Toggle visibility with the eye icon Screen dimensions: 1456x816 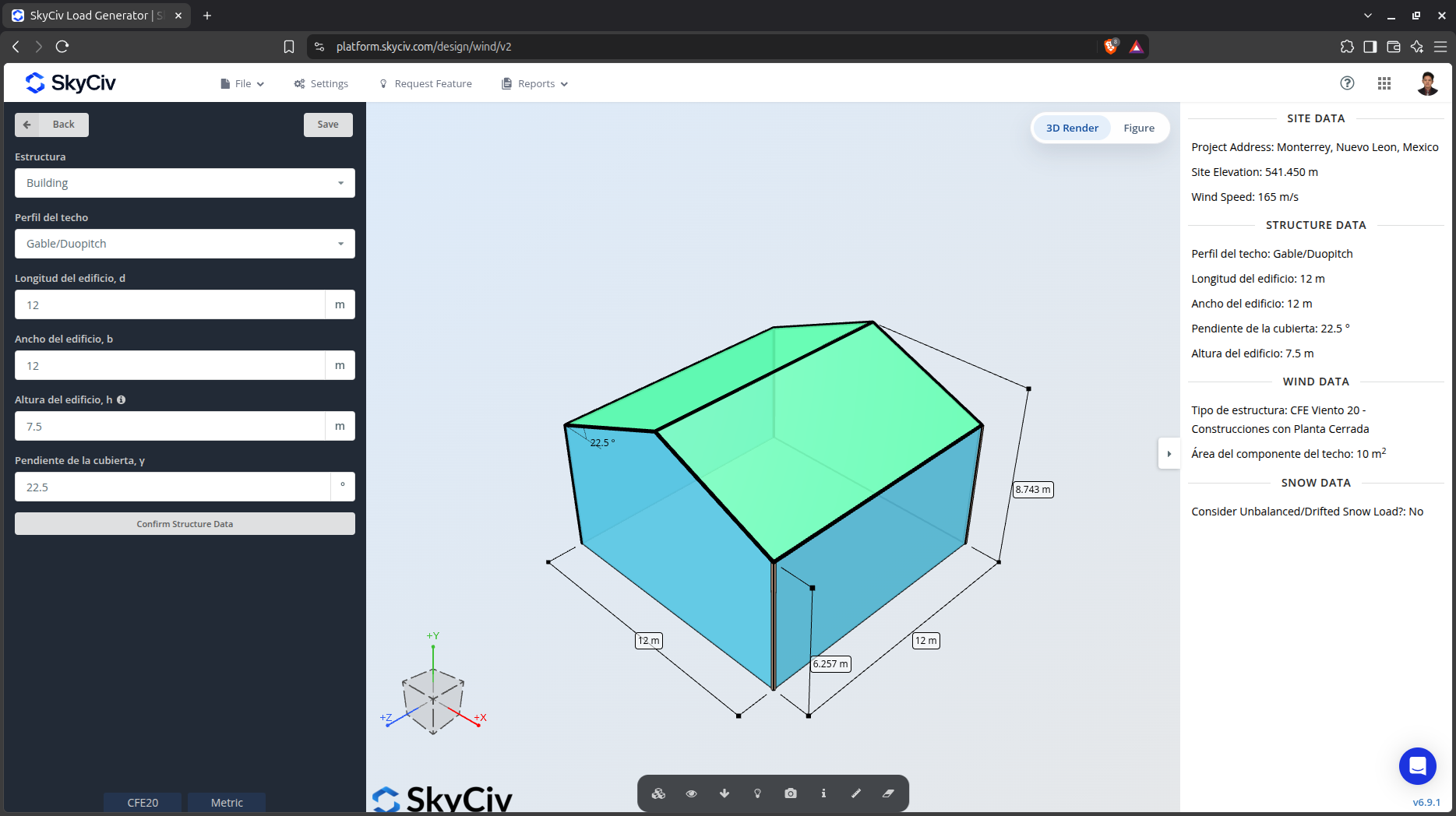tap(691, 793)
